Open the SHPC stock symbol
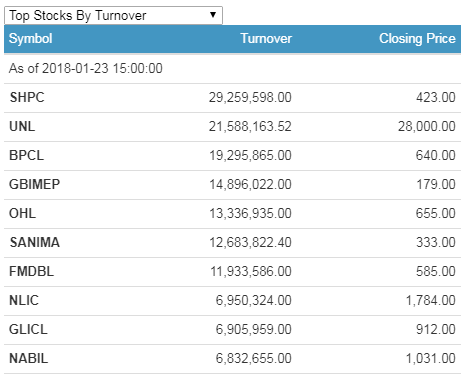This screenshot has width=466, height=378. tap(27, 97)
